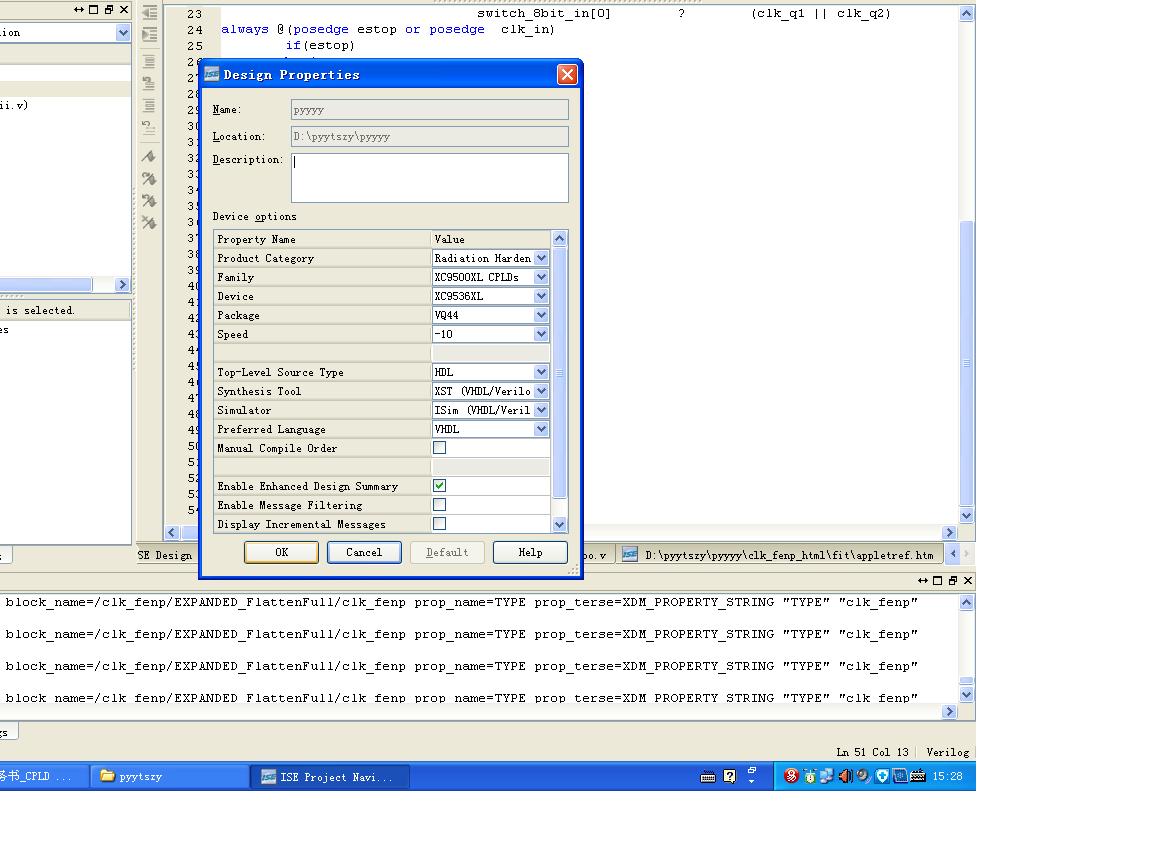This screenshot has width=1152, height=864.
Task: Click the on-screen keyboard icon in the language bar
Action: (x=708, y=777)
